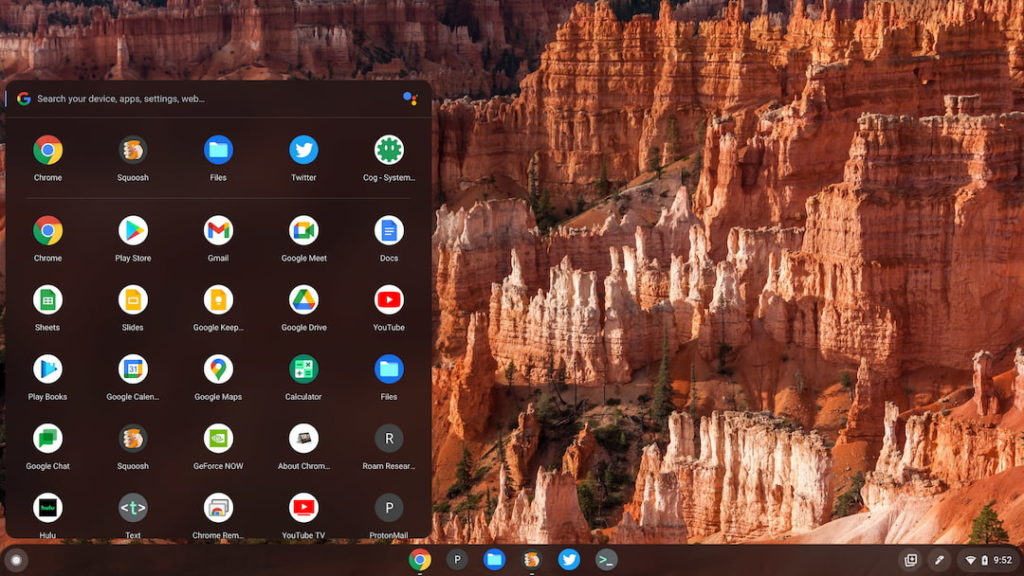Open ProtonMail from the app grid
This screenshot has height=576, width=1024.
(389, 507)
